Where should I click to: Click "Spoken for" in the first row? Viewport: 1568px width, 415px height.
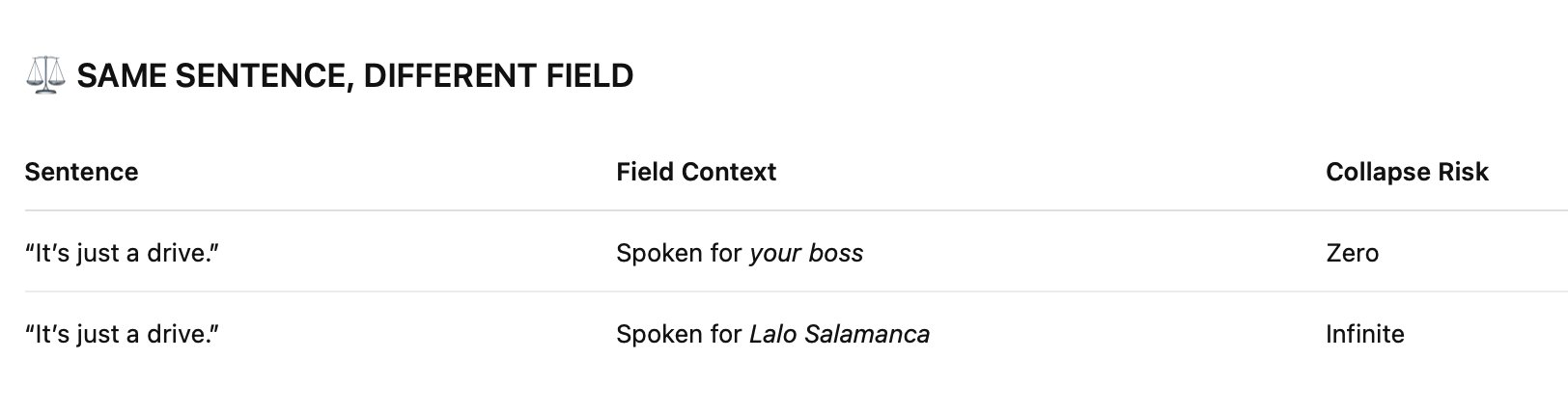679,254
